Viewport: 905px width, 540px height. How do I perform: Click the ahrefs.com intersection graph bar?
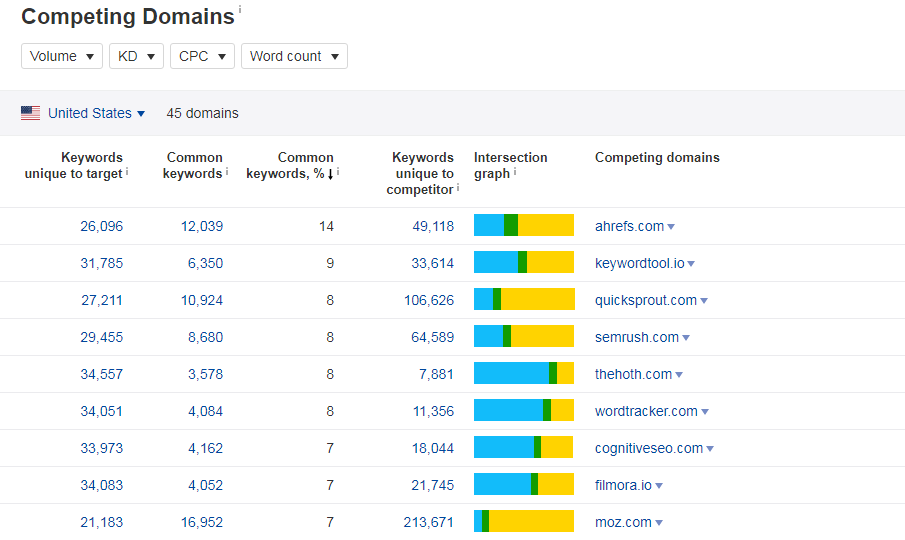tap(524, 225)
